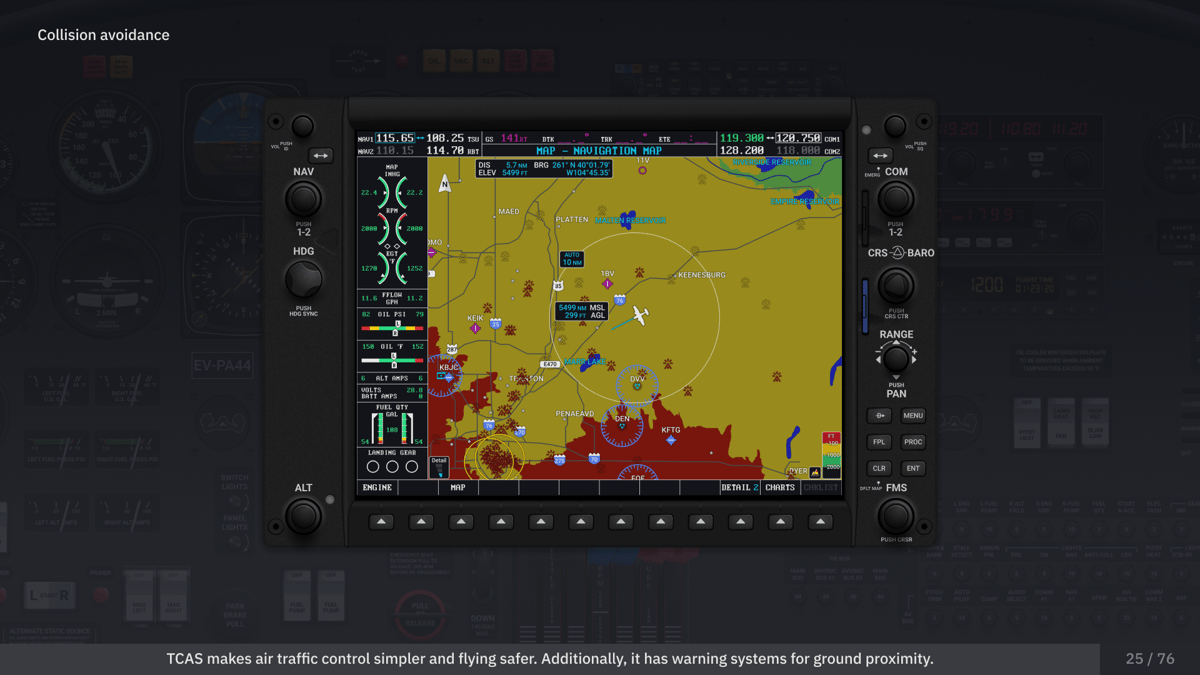The height and width of the screenshot is (675, 1200).
Task: Switch to the ENGINE softkey page
Action: [377, 487]
